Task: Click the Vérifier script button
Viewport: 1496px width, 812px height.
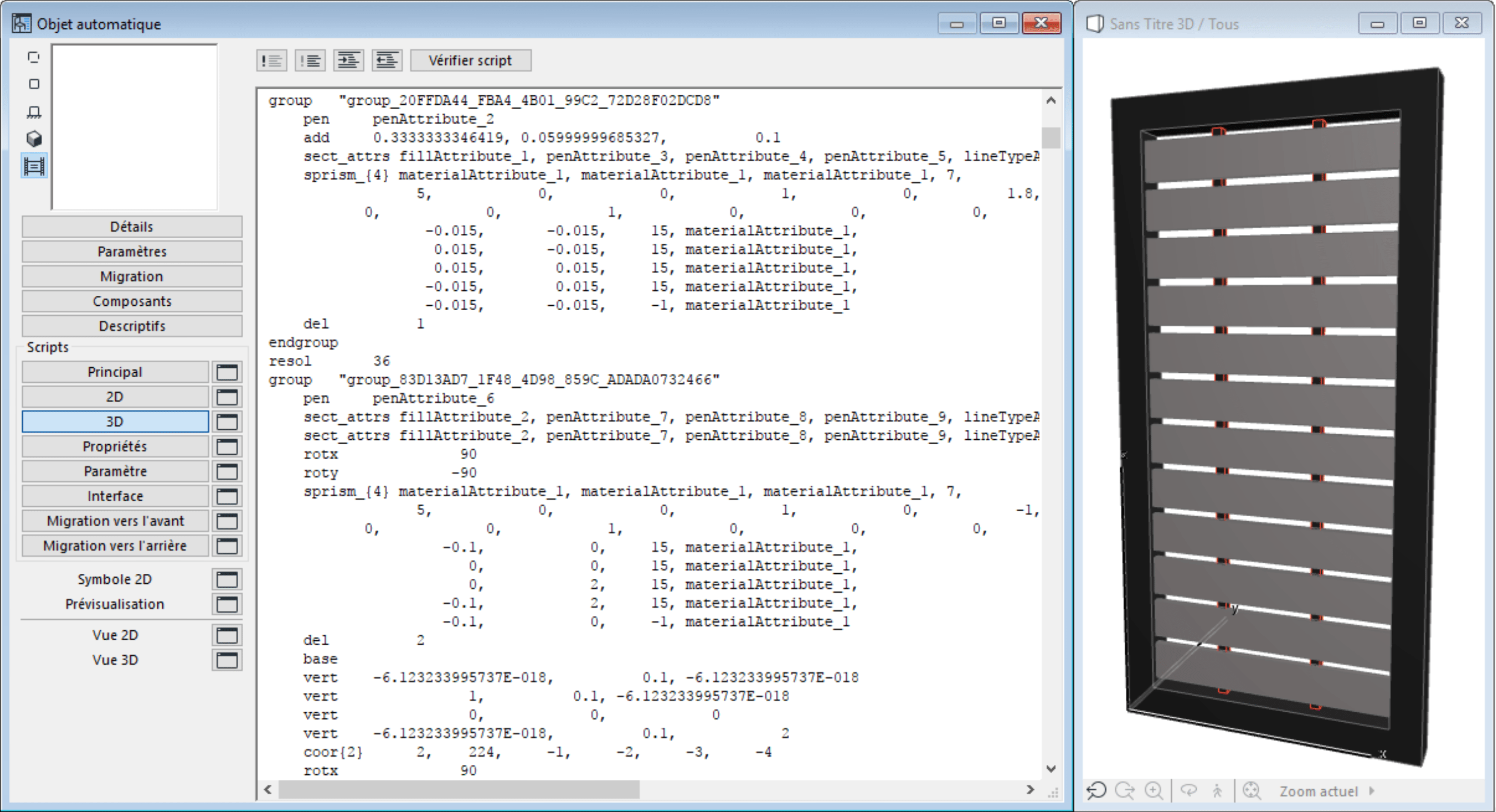Action: (x=471, y=61)
